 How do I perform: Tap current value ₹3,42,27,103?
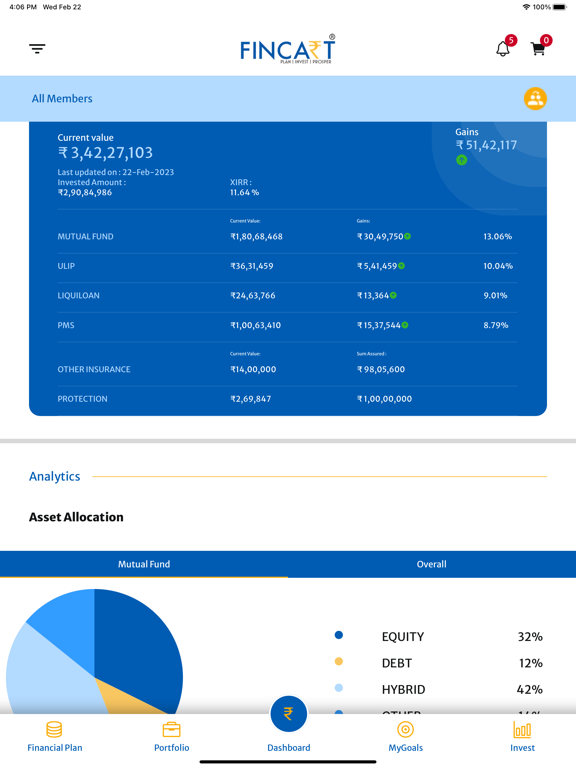click(105, 153)
